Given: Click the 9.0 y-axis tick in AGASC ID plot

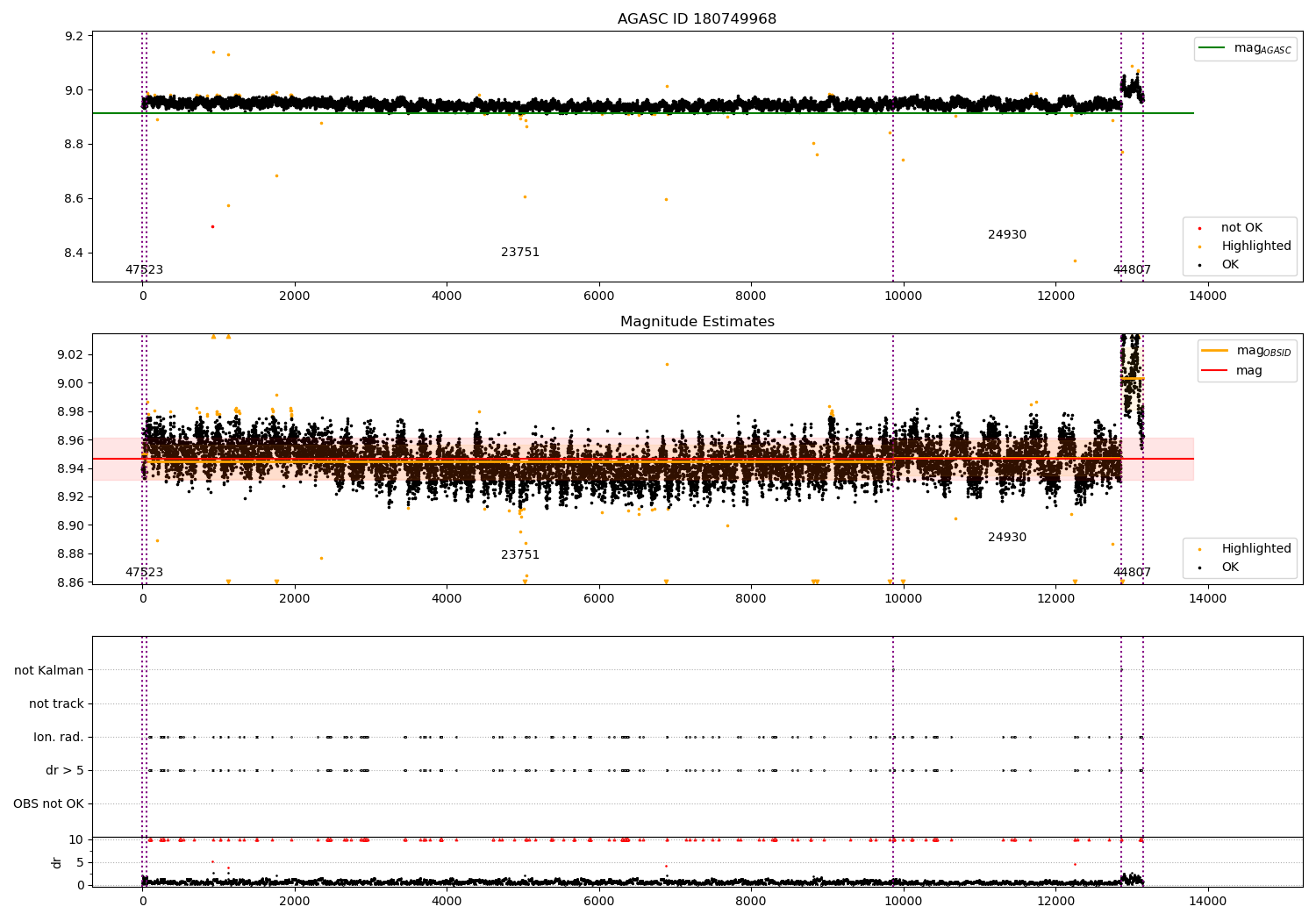Looking at the screenshot, I should tap(75, 90).
